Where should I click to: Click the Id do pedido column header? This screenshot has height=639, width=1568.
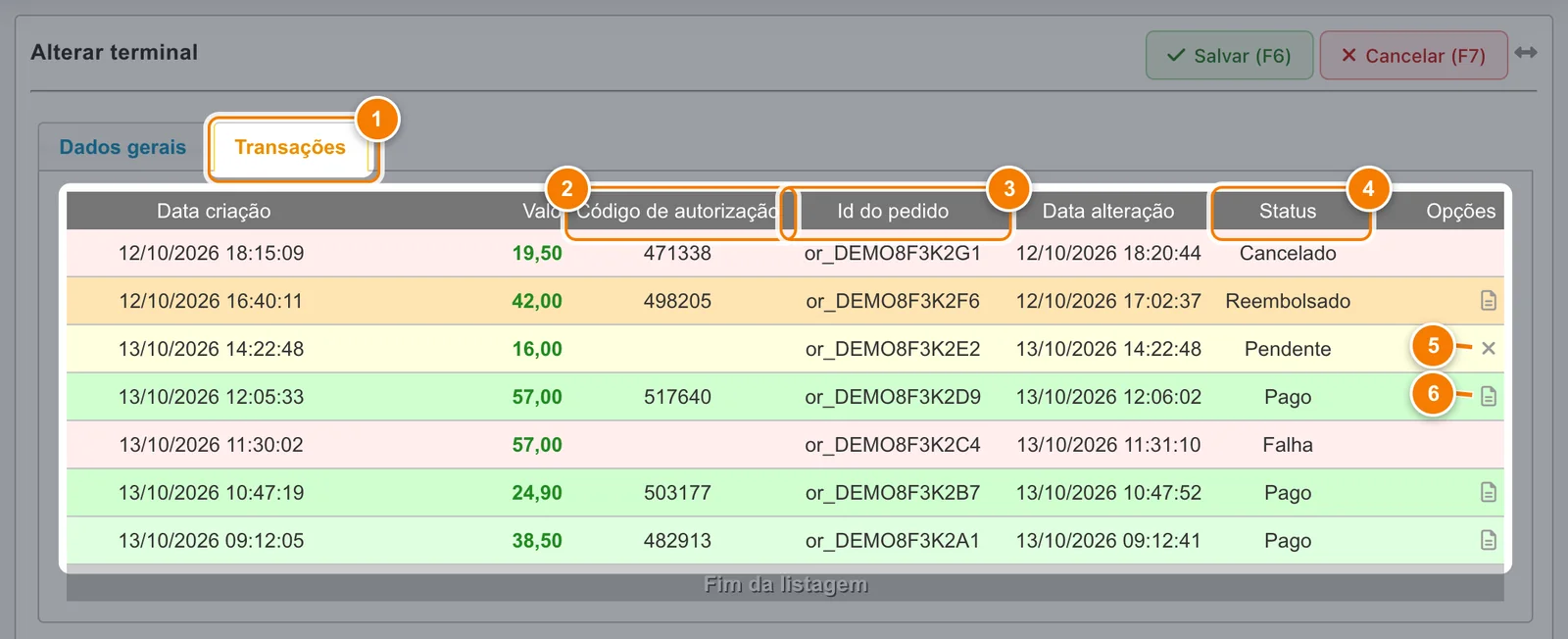[x=893, y=211]
